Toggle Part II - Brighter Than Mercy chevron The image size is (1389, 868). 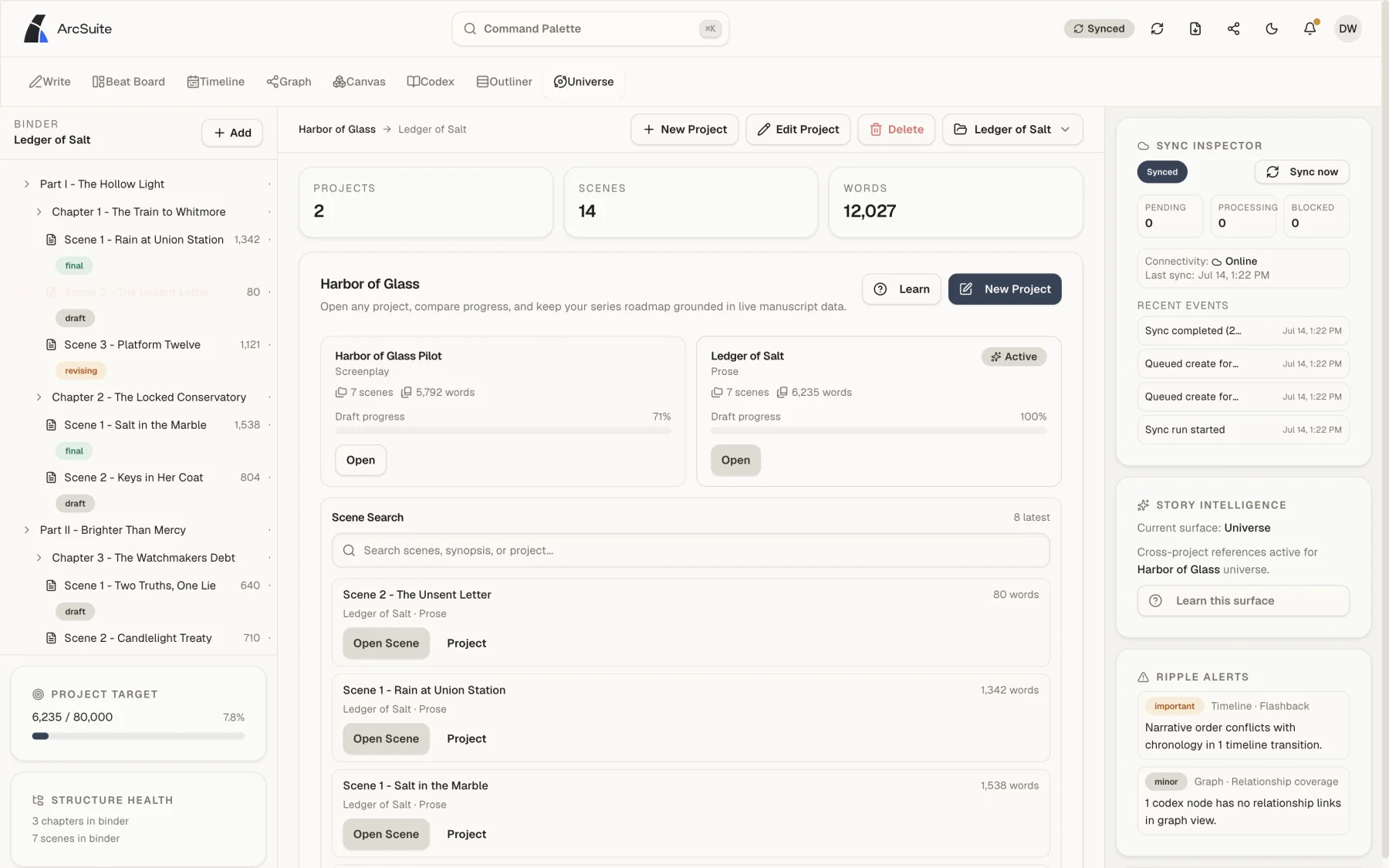tap(26, 530)
